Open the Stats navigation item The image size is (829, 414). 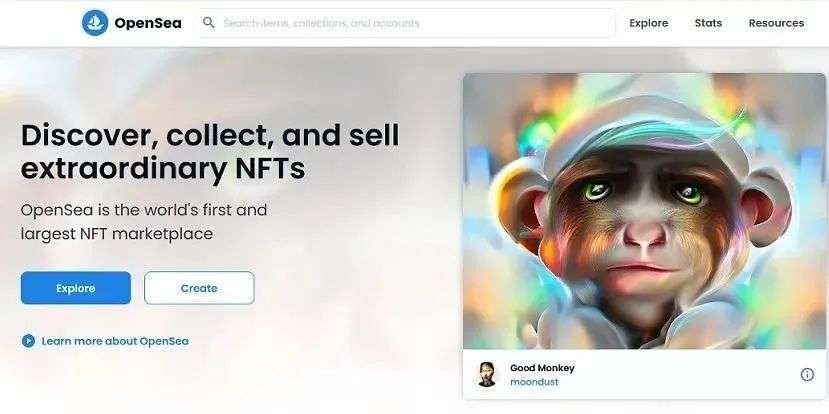click(x=708, y=23)
